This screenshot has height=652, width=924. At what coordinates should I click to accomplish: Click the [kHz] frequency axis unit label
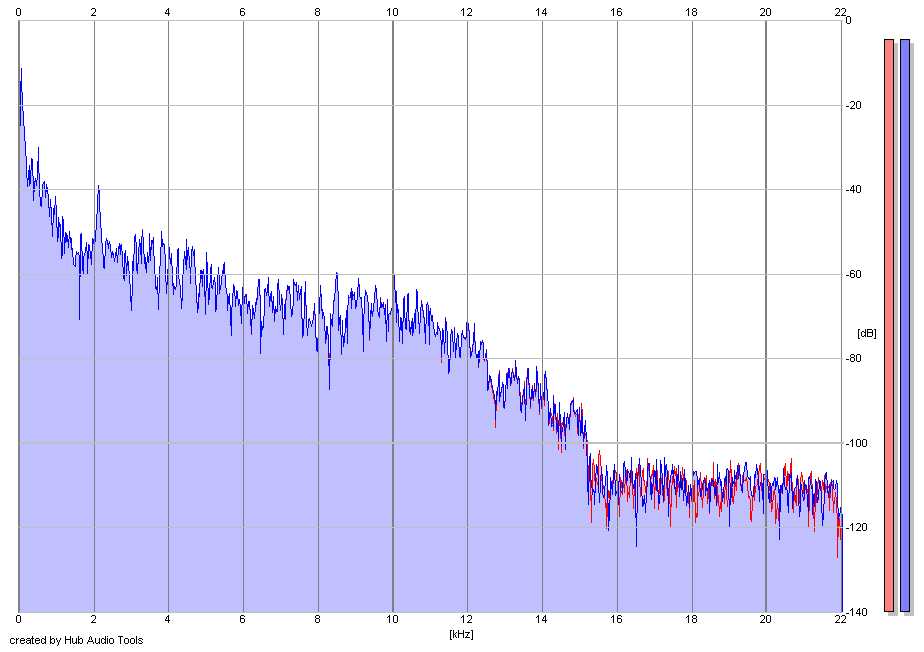pyautogui.click(x=461, y=634)
